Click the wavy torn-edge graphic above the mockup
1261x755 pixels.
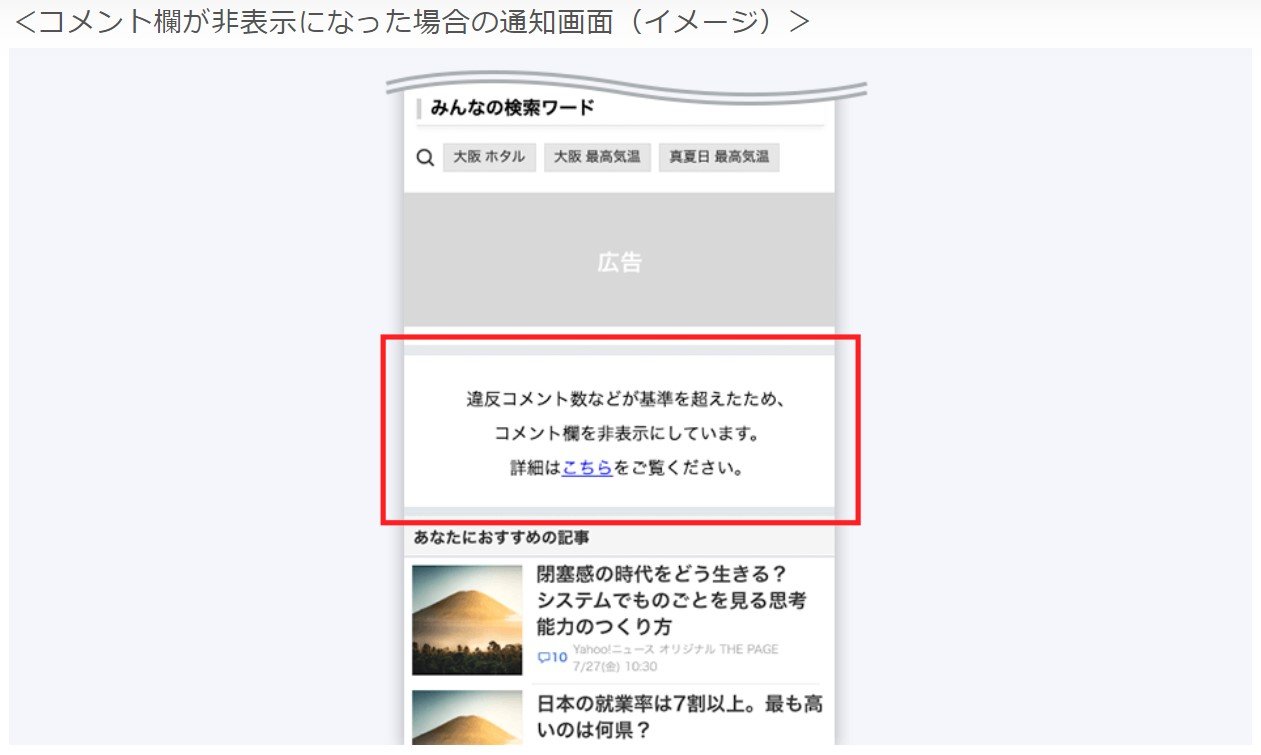[x=625, y=88]
